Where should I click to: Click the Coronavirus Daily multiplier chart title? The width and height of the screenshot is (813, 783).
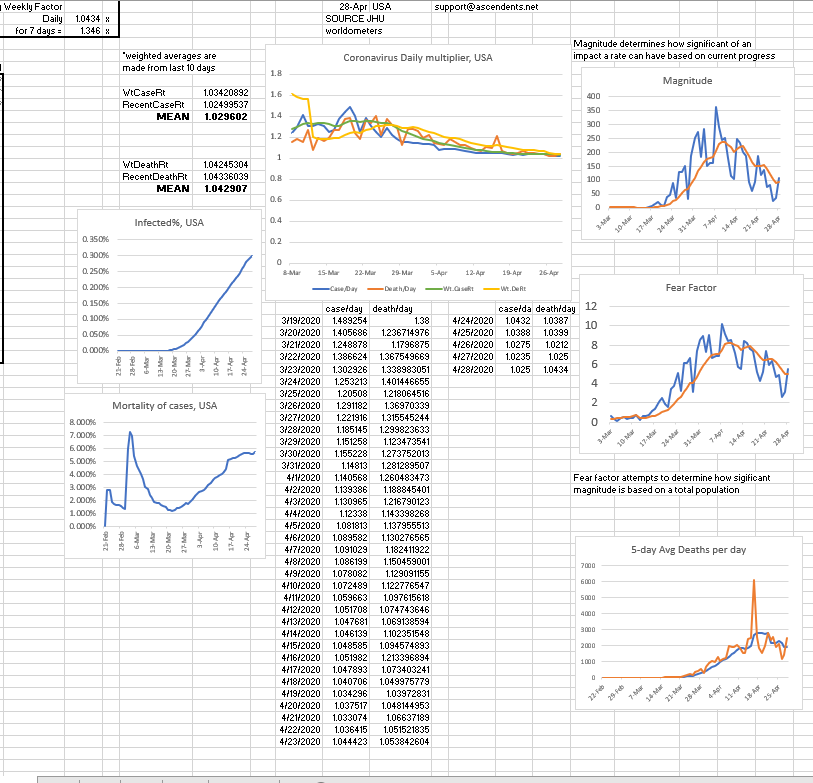[411, 58]
